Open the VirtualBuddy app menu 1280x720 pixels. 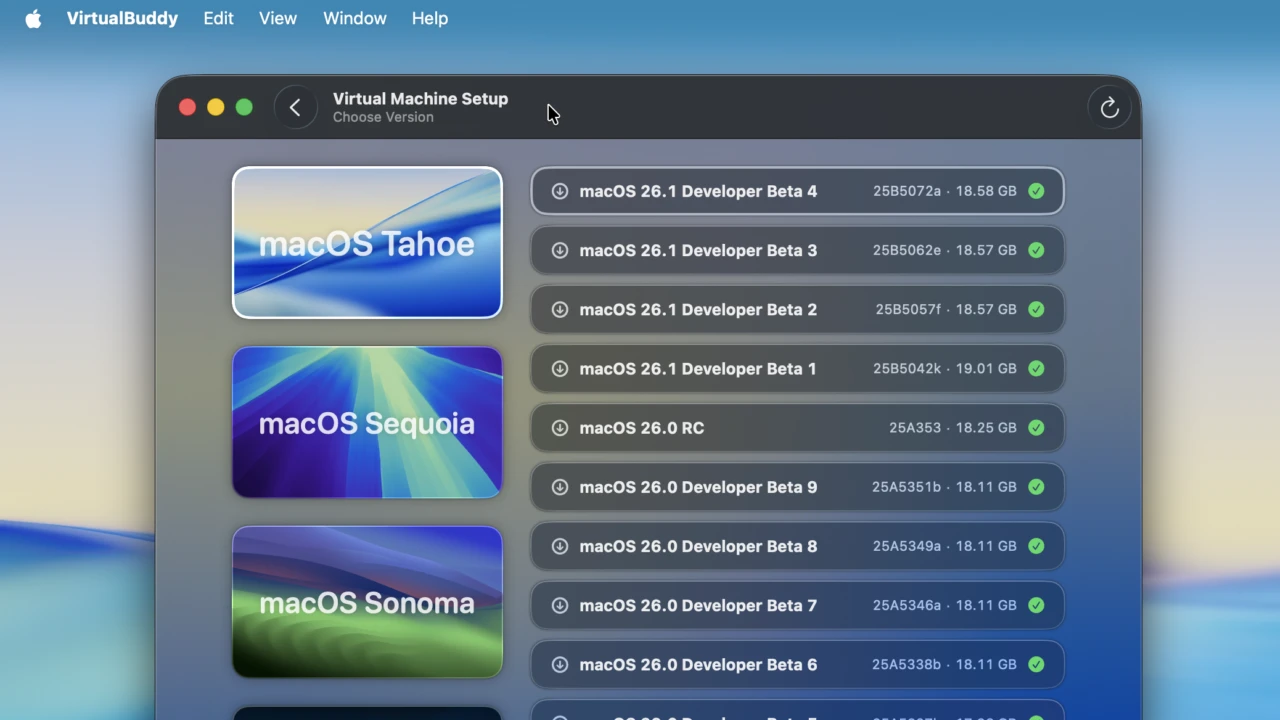click(x=122, y=19)
